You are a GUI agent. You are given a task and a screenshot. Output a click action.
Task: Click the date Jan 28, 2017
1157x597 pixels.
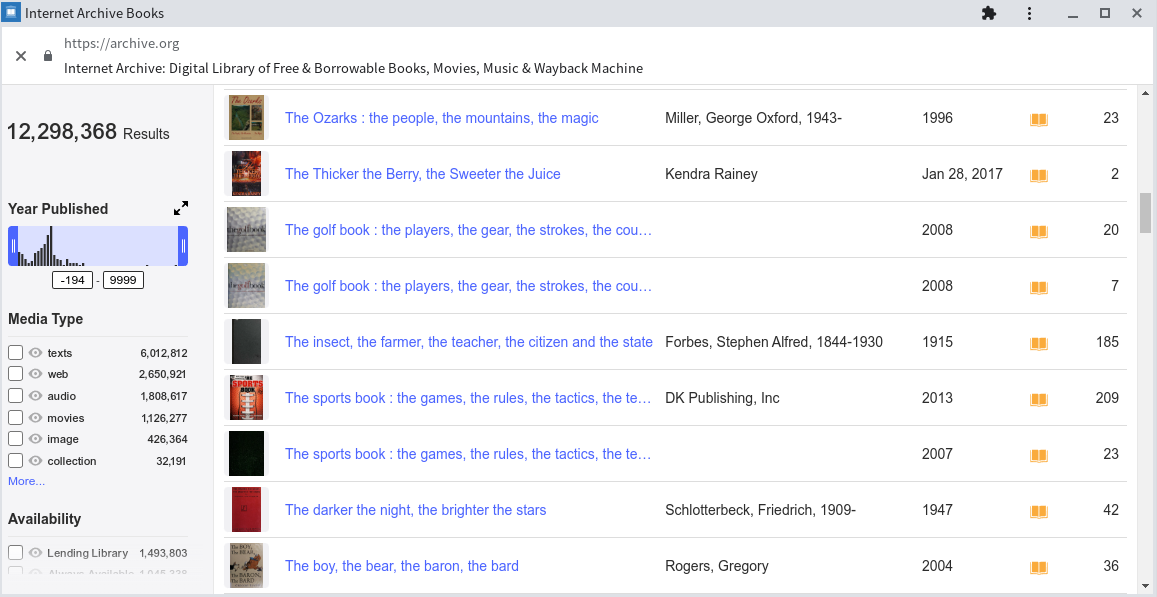[962, 174]
